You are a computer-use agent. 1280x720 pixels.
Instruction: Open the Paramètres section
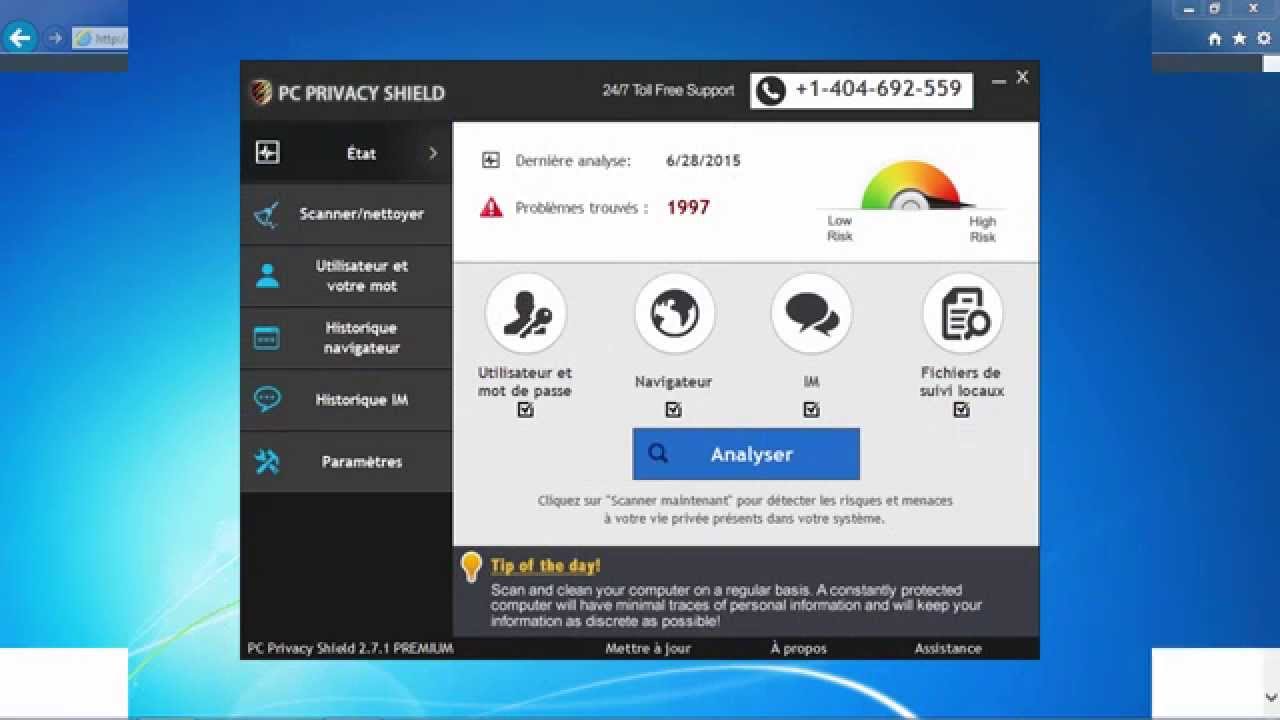[346, 462]
